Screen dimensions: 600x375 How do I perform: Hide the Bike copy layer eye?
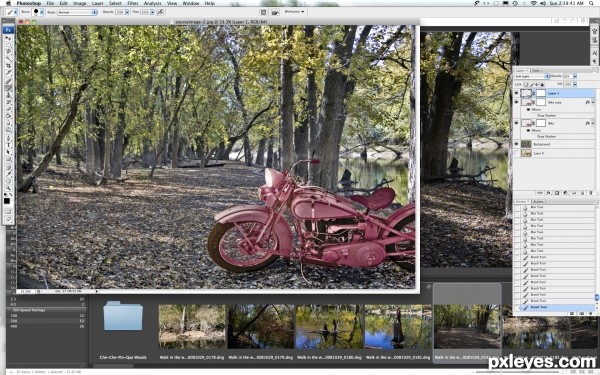517,102
